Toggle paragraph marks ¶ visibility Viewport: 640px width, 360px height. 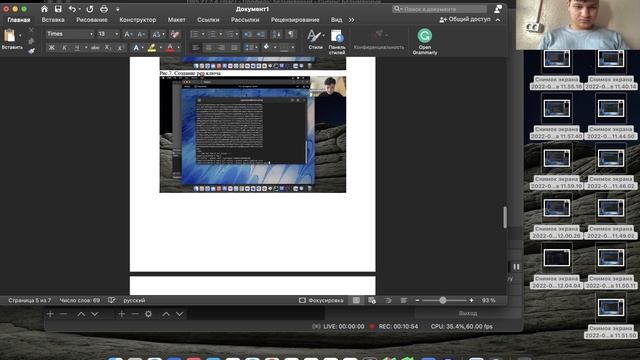click(291, 34)
